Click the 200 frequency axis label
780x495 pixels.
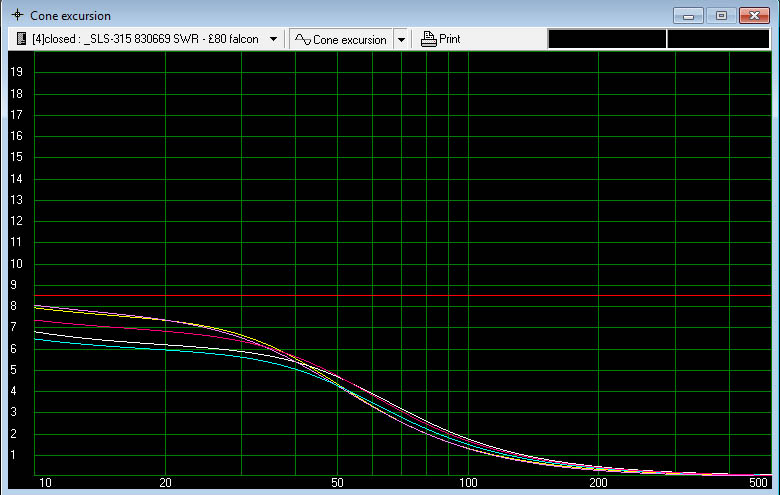pyautogui.click(x=598, y=483)
